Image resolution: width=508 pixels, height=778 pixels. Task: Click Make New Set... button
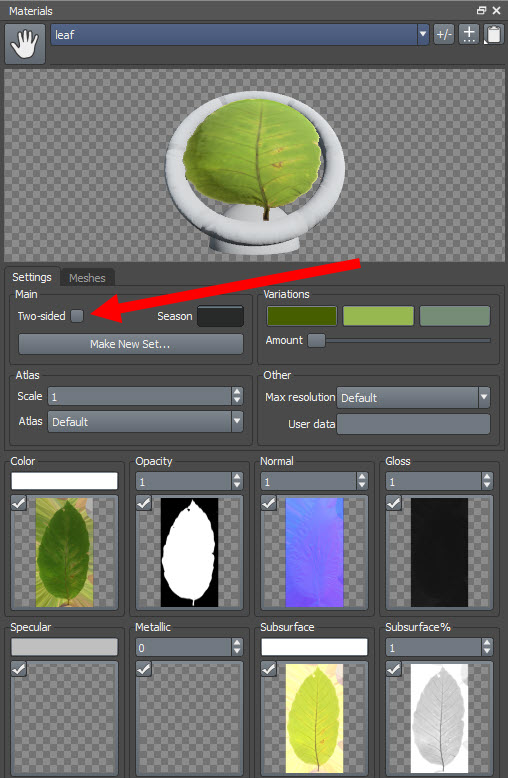click(130, 344)
